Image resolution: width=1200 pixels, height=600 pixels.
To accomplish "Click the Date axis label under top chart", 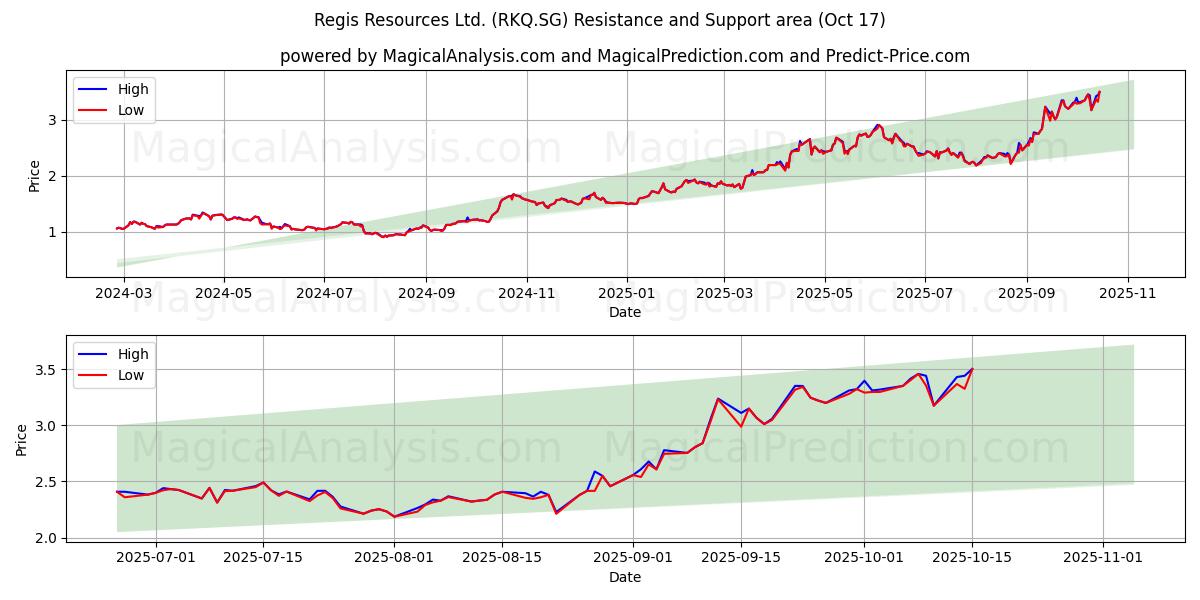I will 625,312.
